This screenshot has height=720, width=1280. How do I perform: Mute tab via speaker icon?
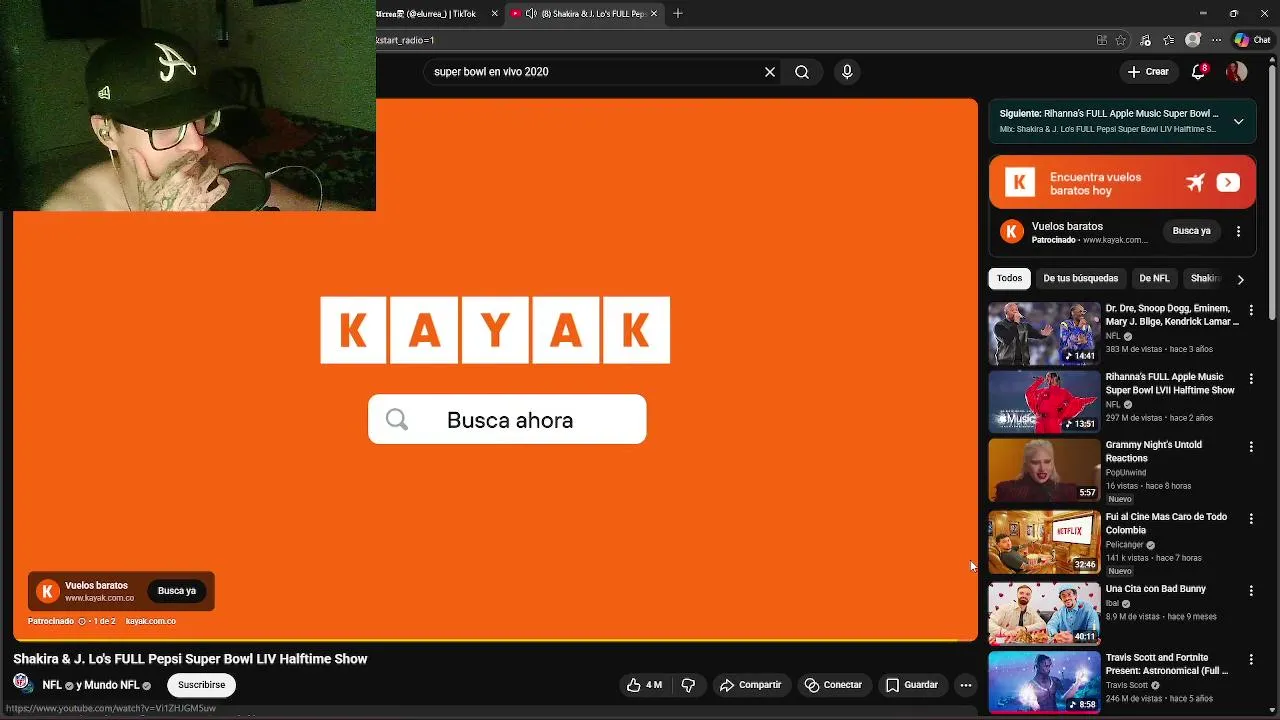coord(531,13)
